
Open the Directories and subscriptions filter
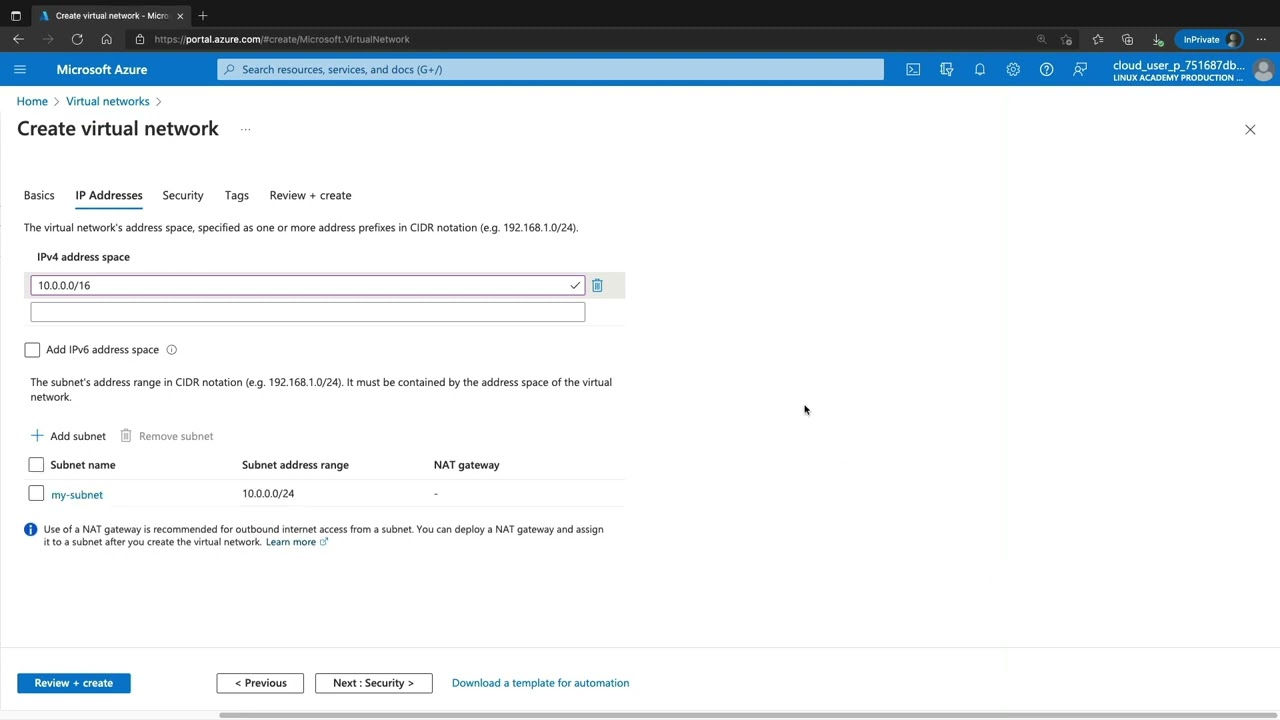[x=946, y=69]
